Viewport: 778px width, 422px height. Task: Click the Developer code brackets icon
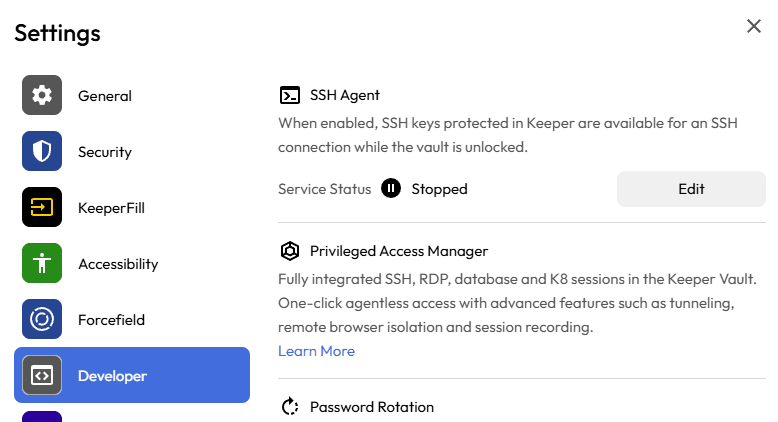pos(42,376)
